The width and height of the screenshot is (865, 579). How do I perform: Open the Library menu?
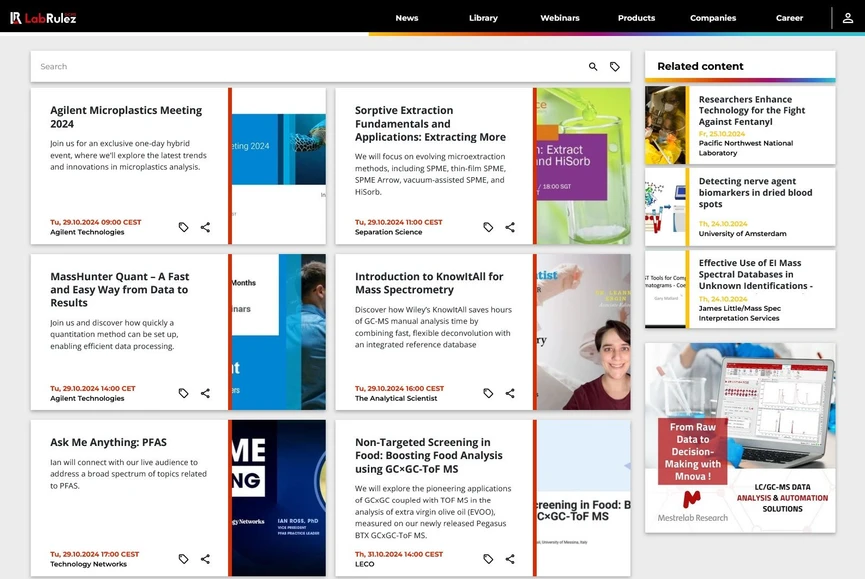click(483, 18)
